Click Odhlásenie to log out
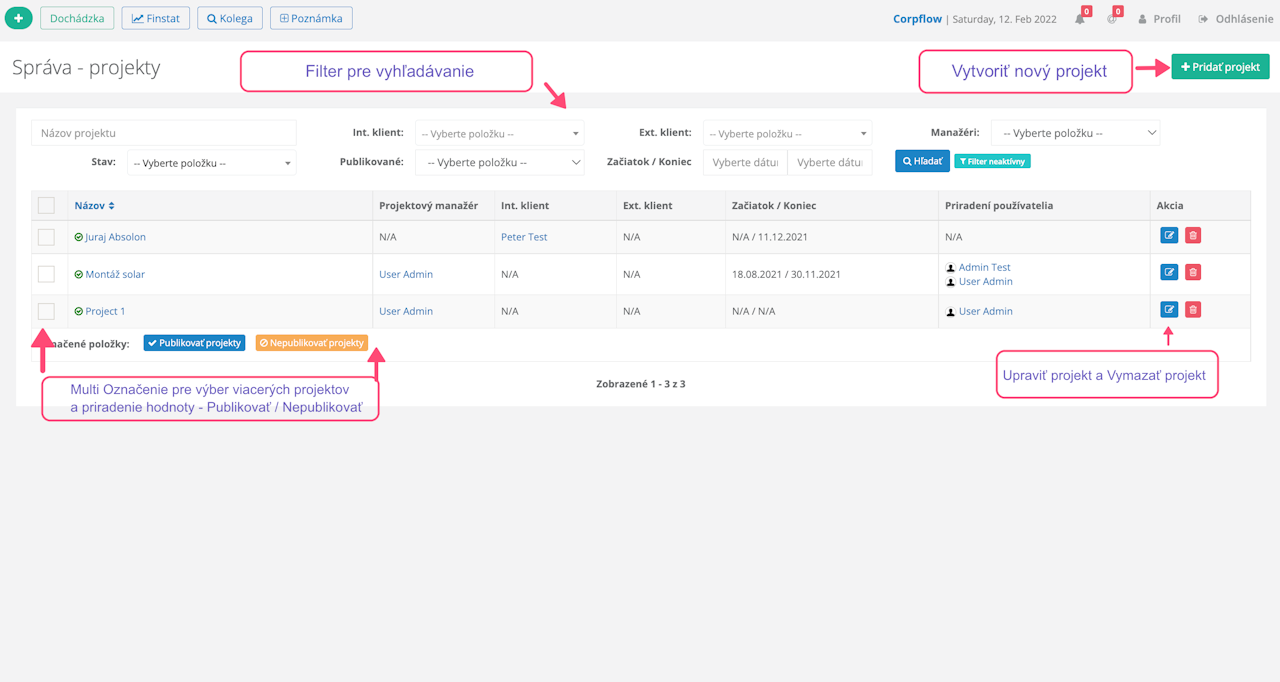 (x=1236, y=19)
